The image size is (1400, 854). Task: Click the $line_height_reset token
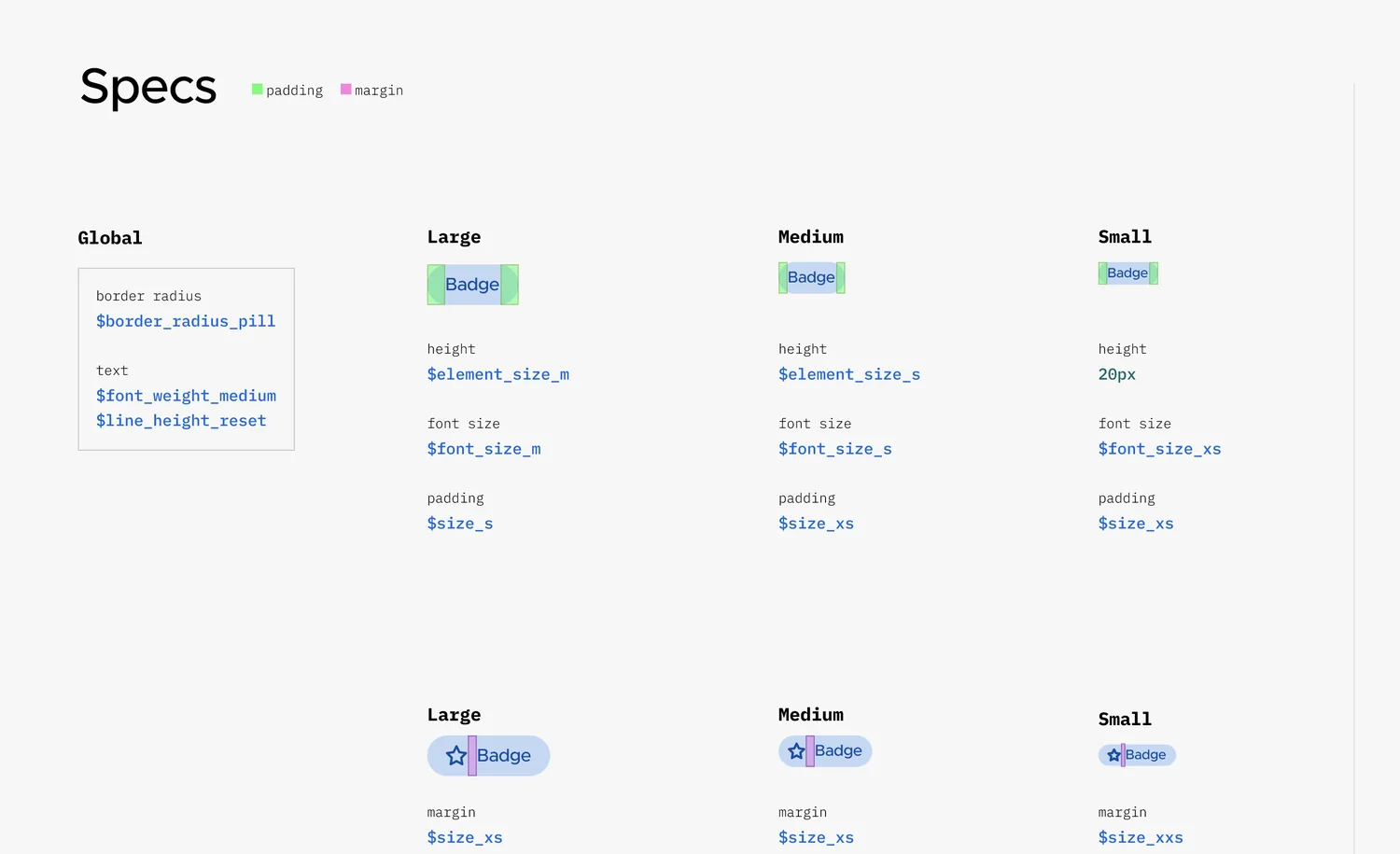tap(181, 421)
